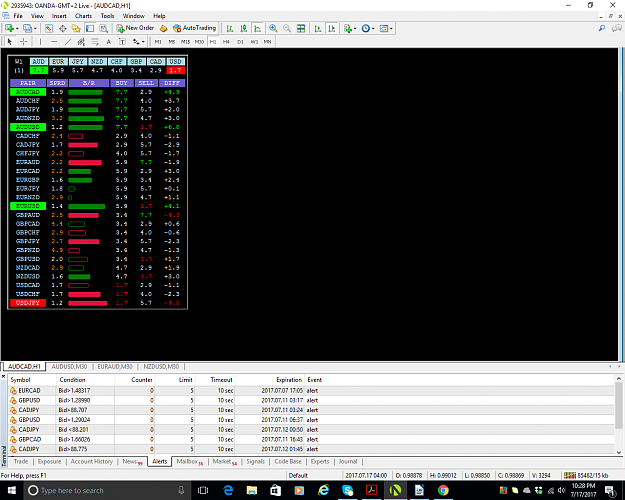625x500 pixels.
Task: Select the vertical line drawing tool
Action: tap(40, 41)
